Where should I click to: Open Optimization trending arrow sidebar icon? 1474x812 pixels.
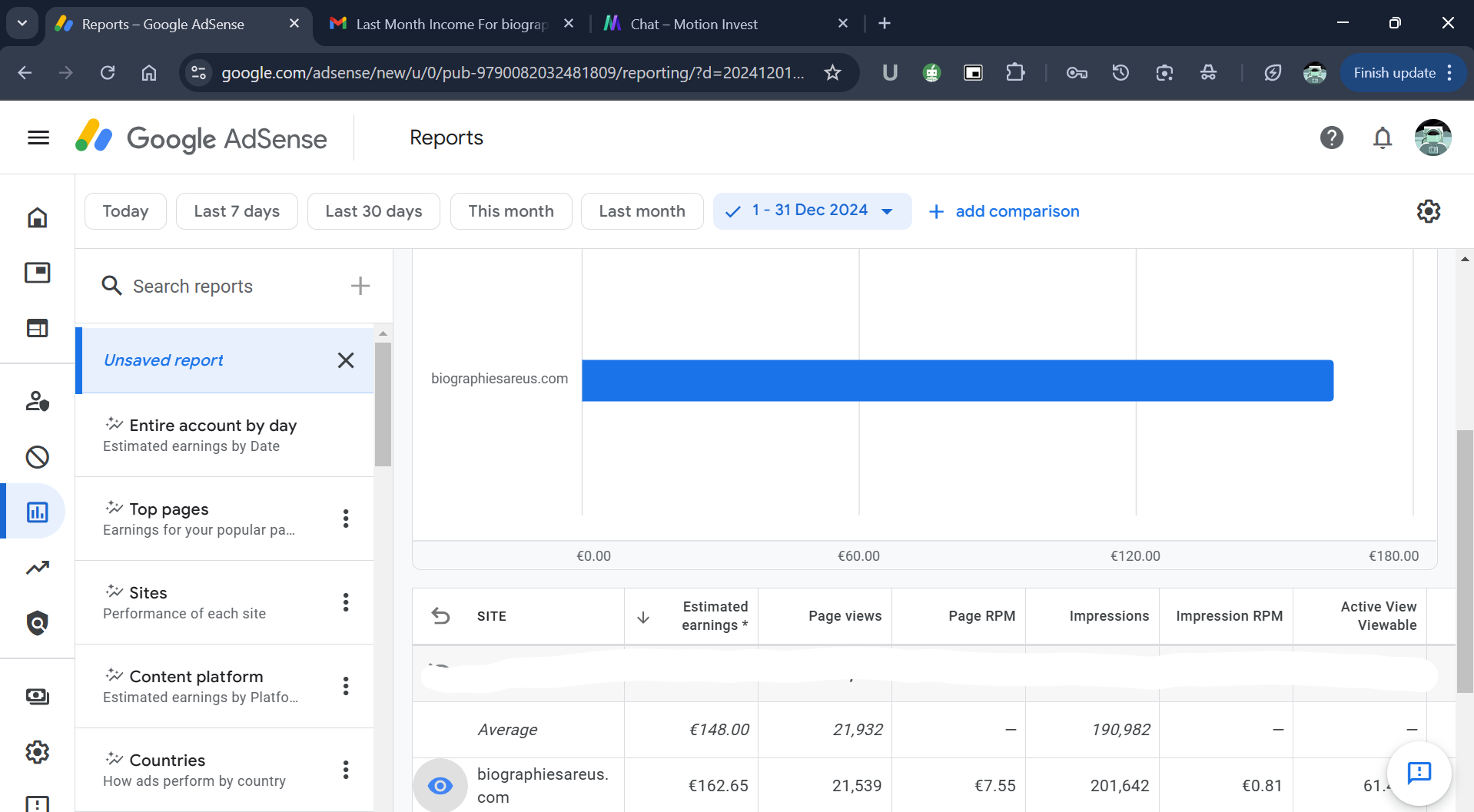click(38, 568)
